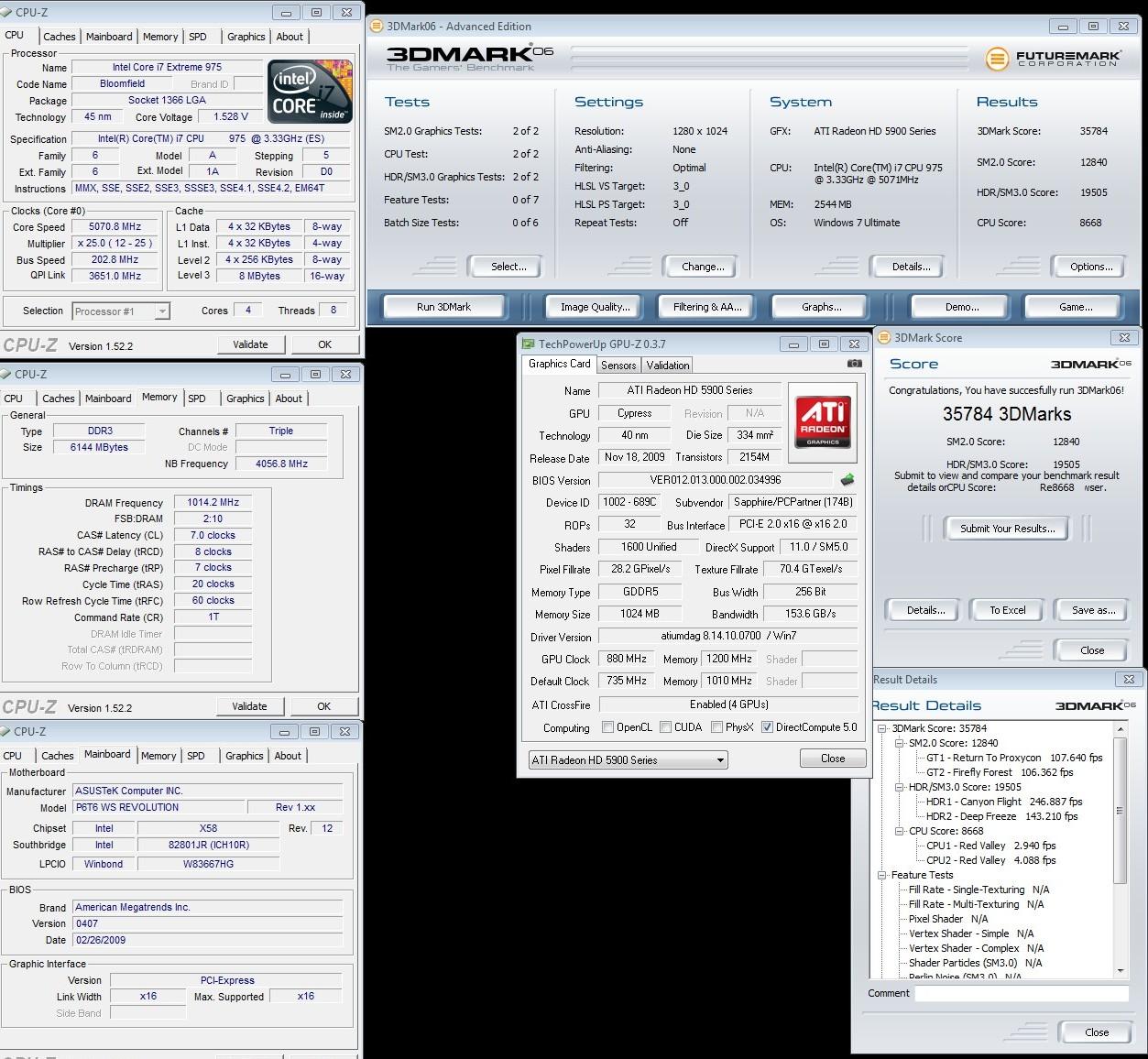The image size is (1148, 1059).
Task: Click OK in CPU-Z window showing processor
Action: pos(324,345)
